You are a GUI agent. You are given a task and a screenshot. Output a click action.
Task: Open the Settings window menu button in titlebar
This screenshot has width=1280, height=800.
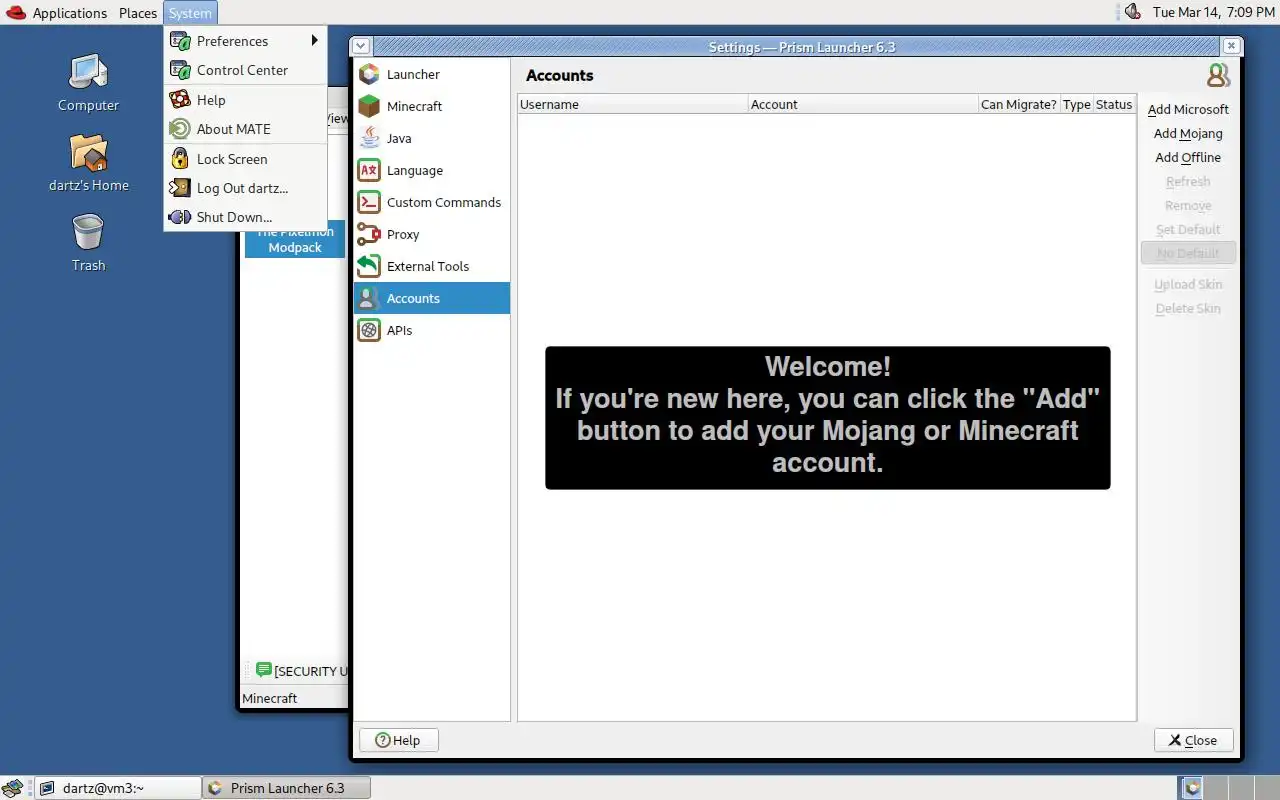(361, 46)
